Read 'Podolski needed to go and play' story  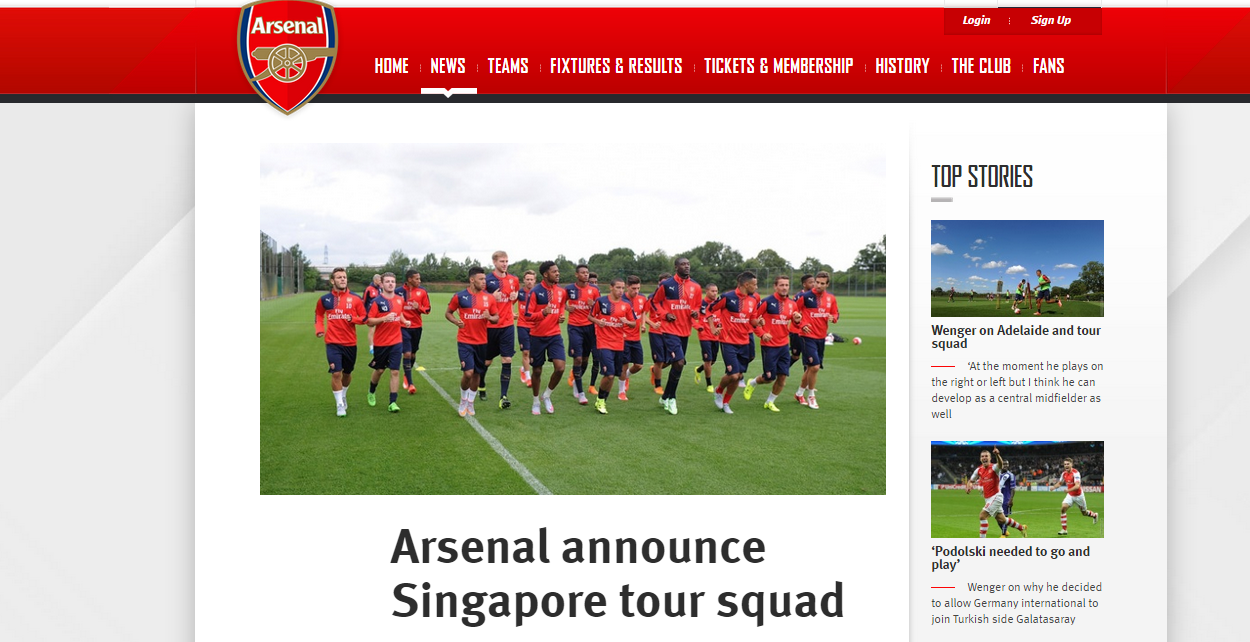click(x=1011, y=558)
